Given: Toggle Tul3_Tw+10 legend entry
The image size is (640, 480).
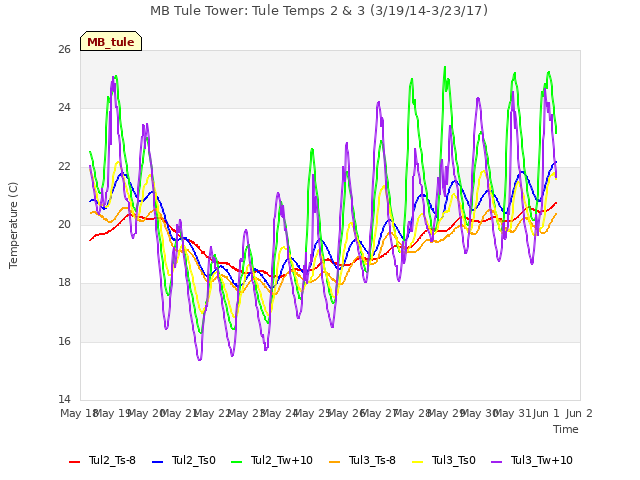Looking at the screenshot, I should pos(532,460).
